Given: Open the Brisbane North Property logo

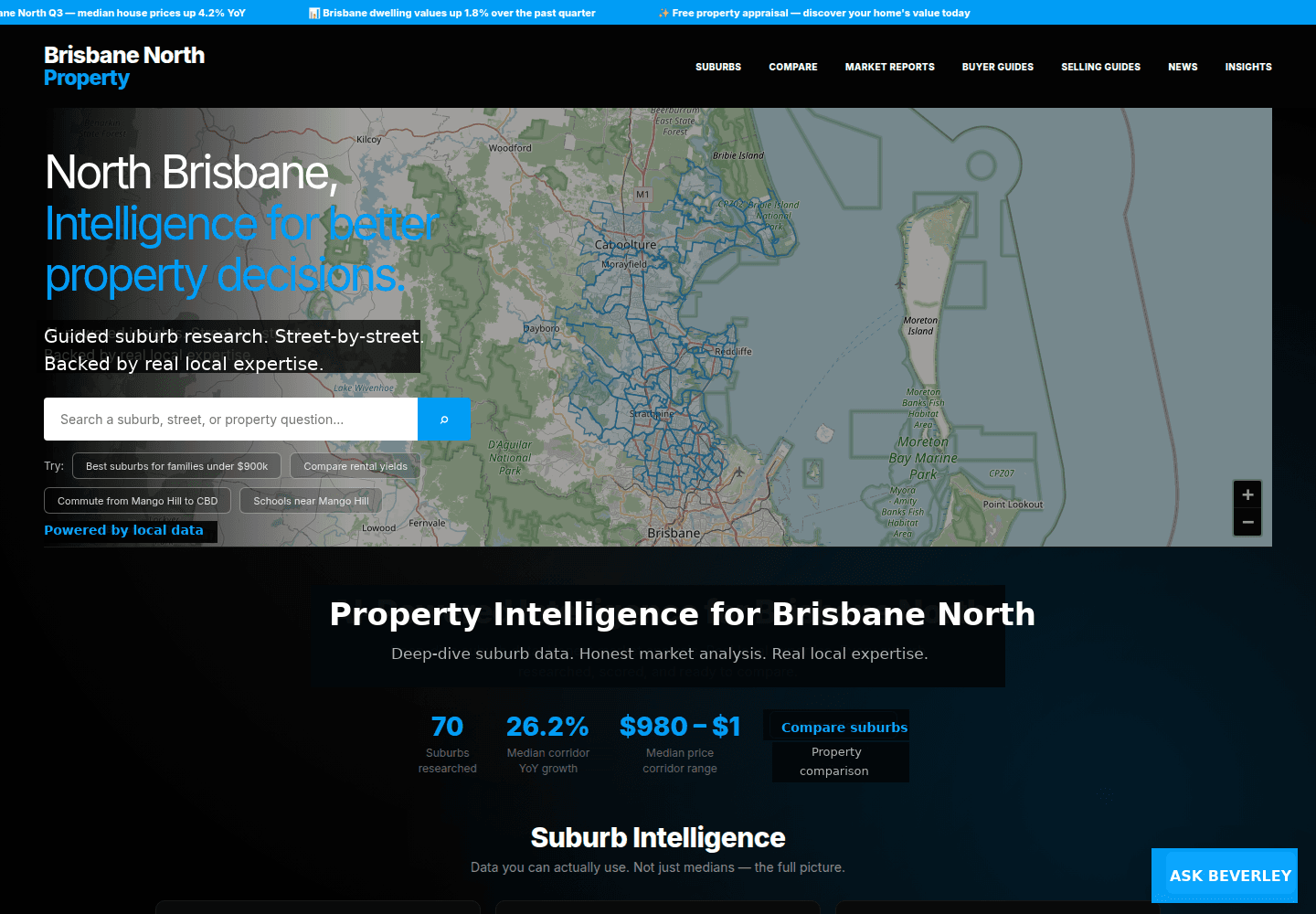Looking at the screenshot, I should [x=124, y=67].
